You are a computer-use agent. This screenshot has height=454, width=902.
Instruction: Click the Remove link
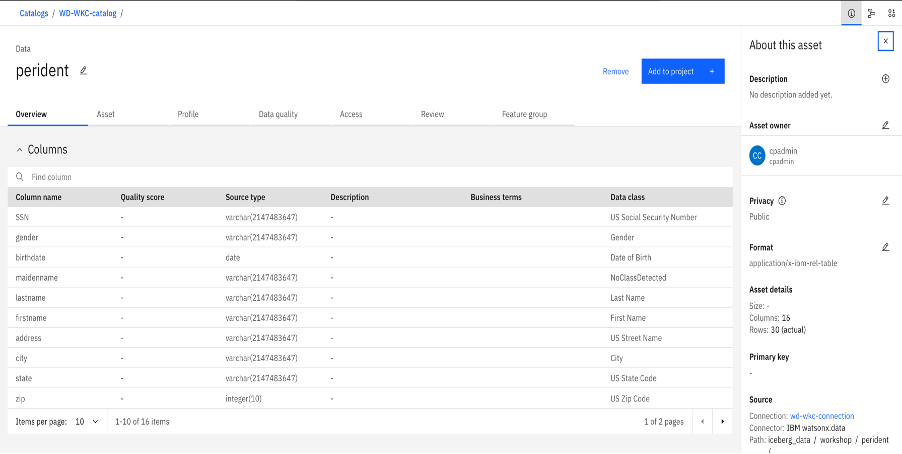(616, 72)
